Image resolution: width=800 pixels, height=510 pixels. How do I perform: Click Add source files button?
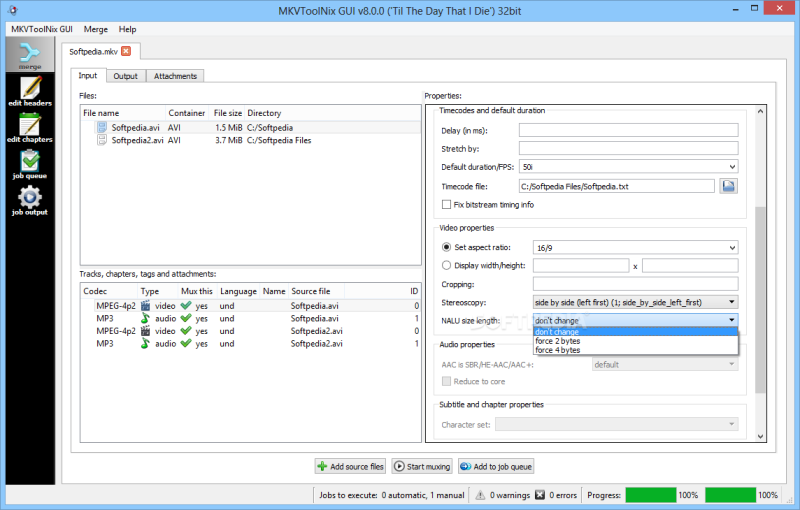coord(350,467)
